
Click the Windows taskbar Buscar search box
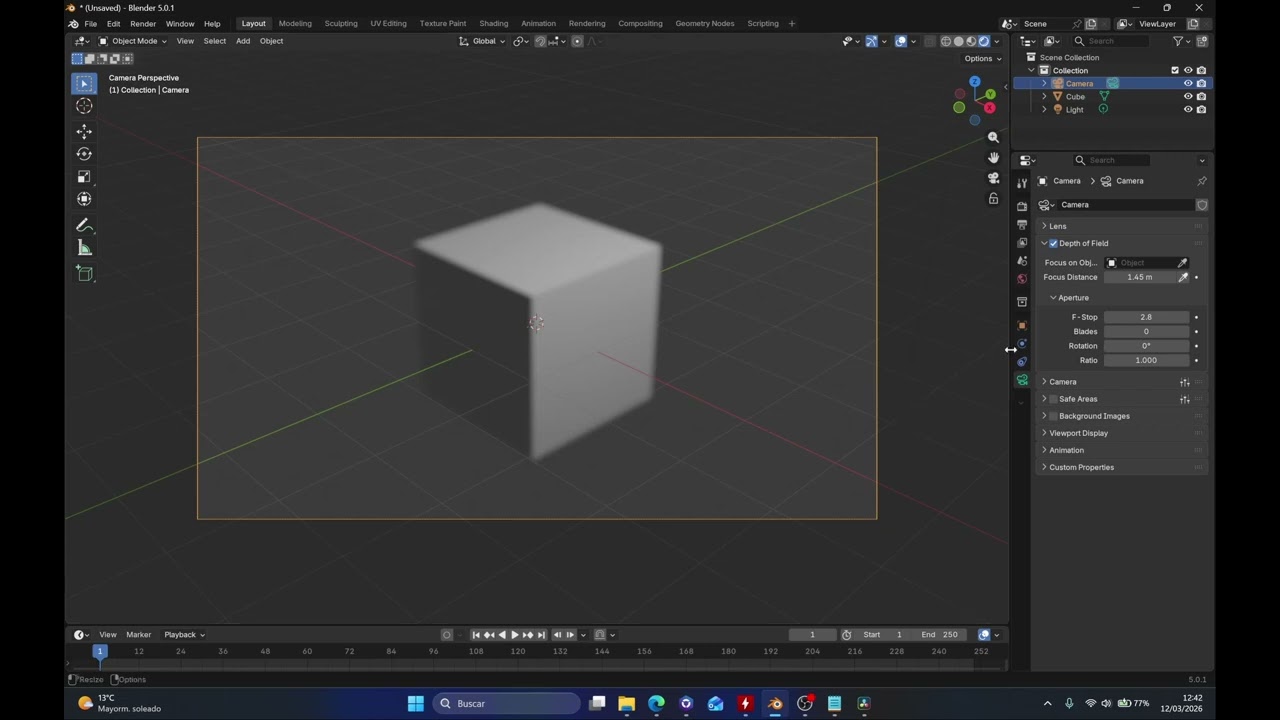coord(507,703)
